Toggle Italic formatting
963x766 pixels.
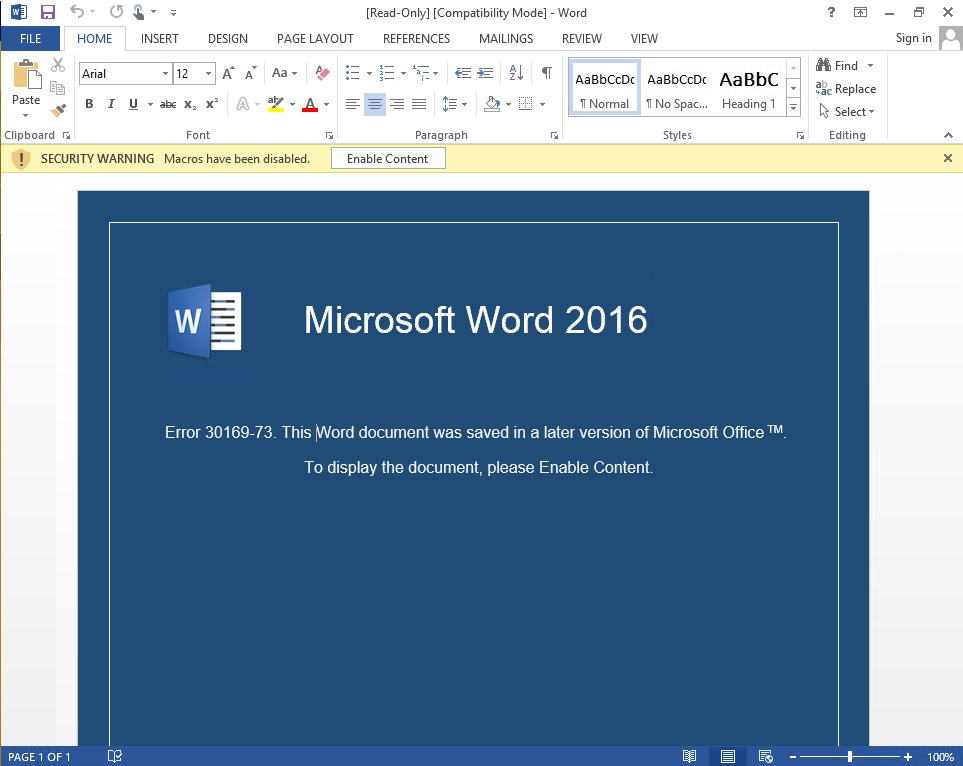[x=111, y=104]
